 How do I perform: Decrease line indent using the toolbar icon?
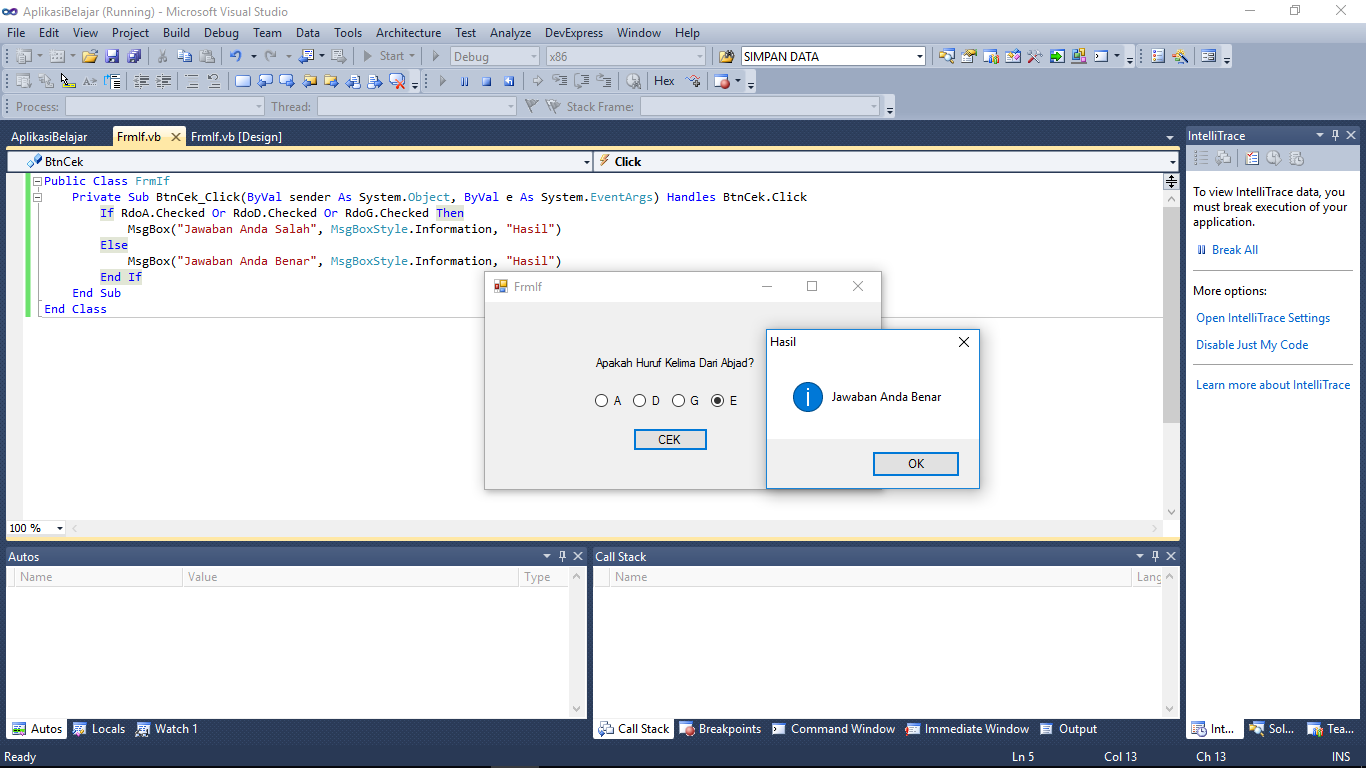click(x=141, y=81)
